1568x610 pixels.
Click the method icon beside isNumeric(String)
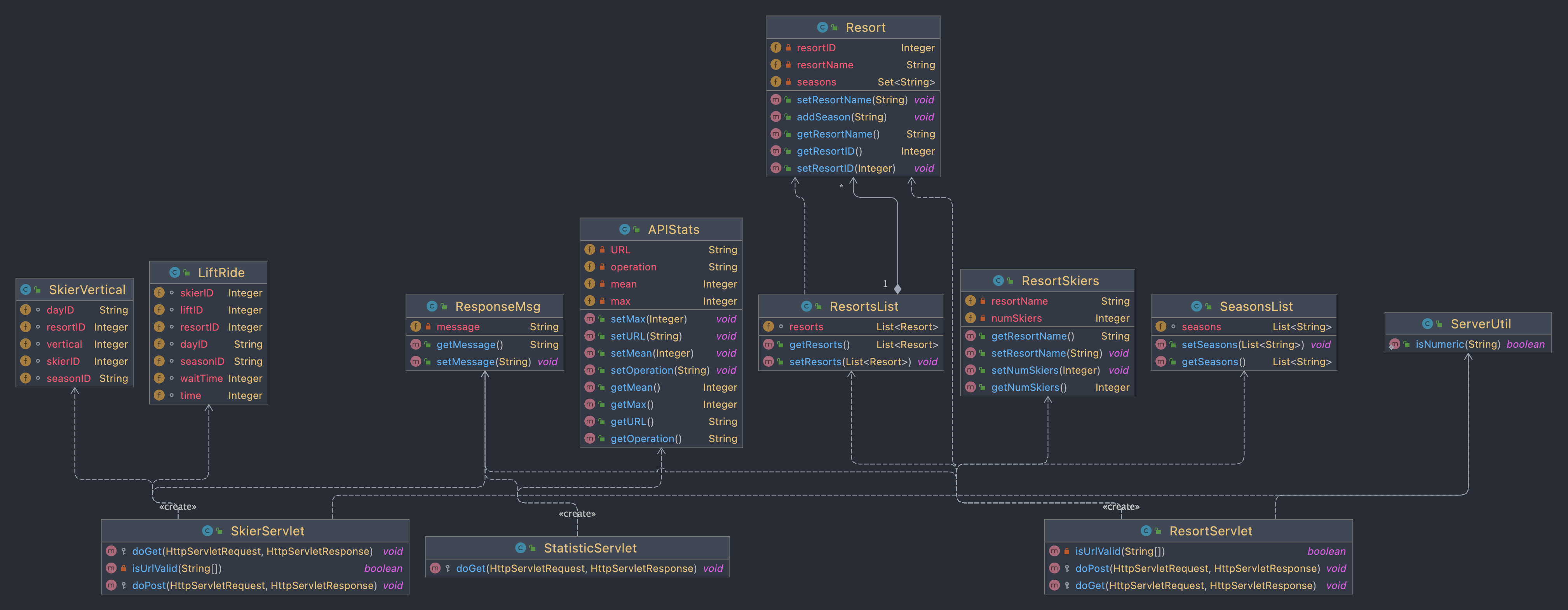pyautogui.click(x=1394, y=344)
